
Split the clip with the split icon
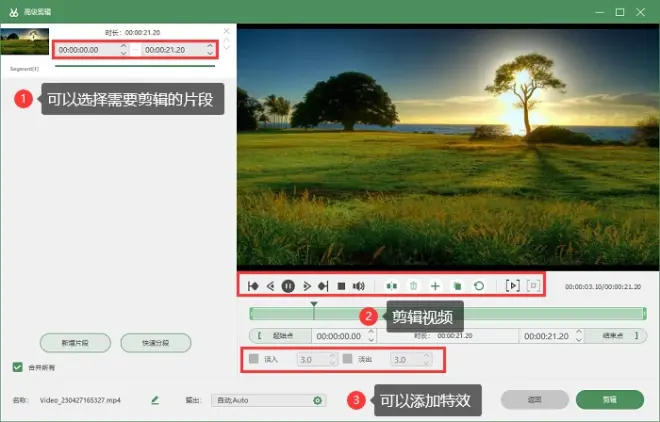(391, 286)
